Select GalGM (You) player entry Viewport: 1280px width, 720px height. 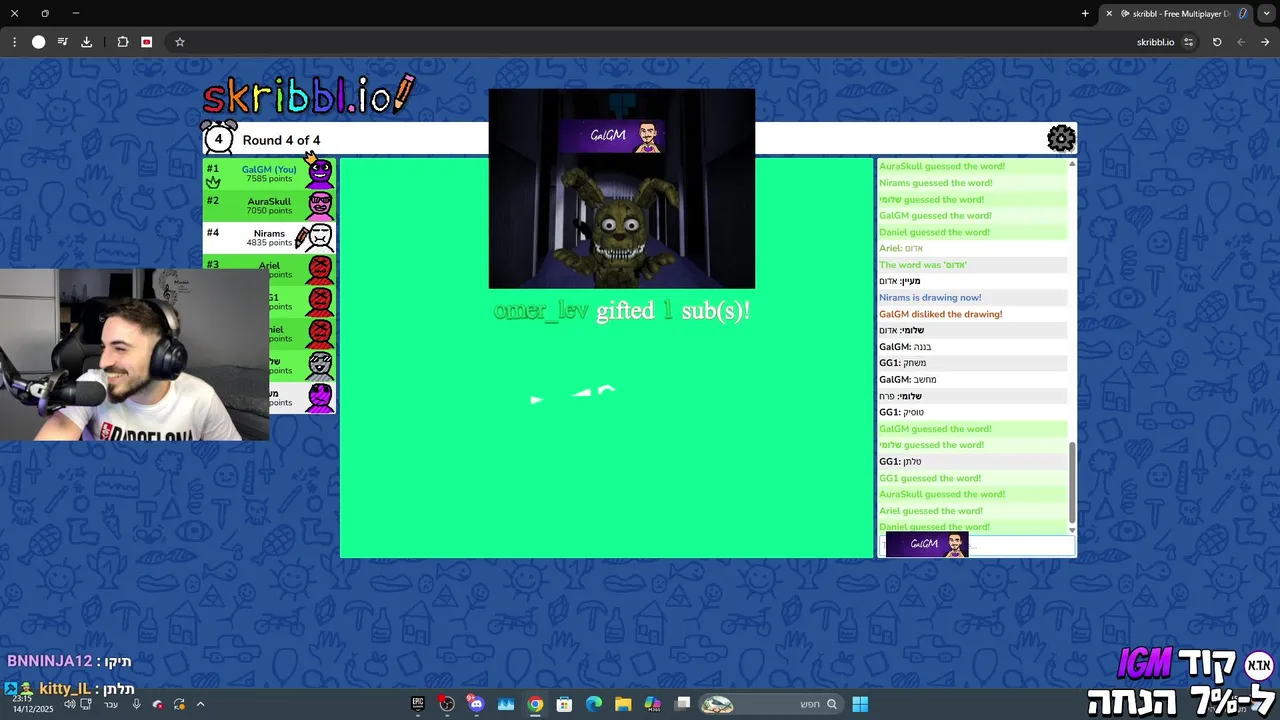[x=269, y=174]
